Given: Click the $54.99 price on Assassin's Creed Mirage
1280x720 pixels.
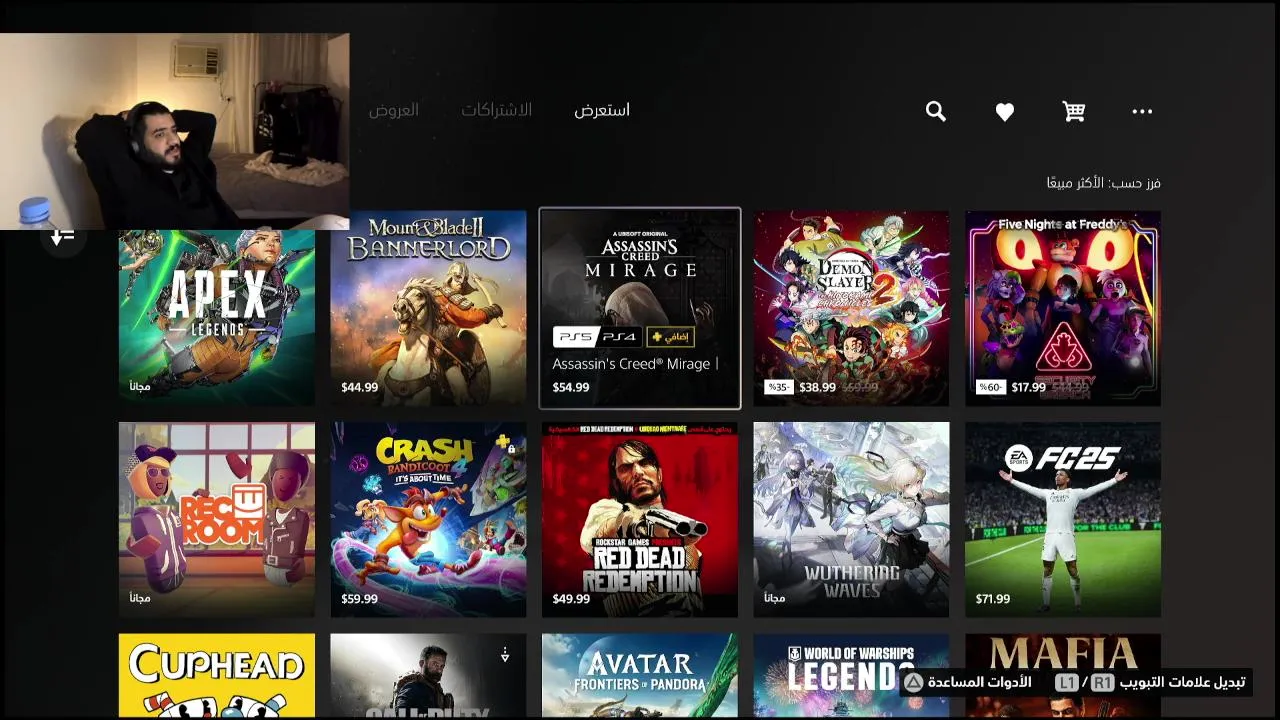Looking at the screenshot, I should click(x=571, y=388).
